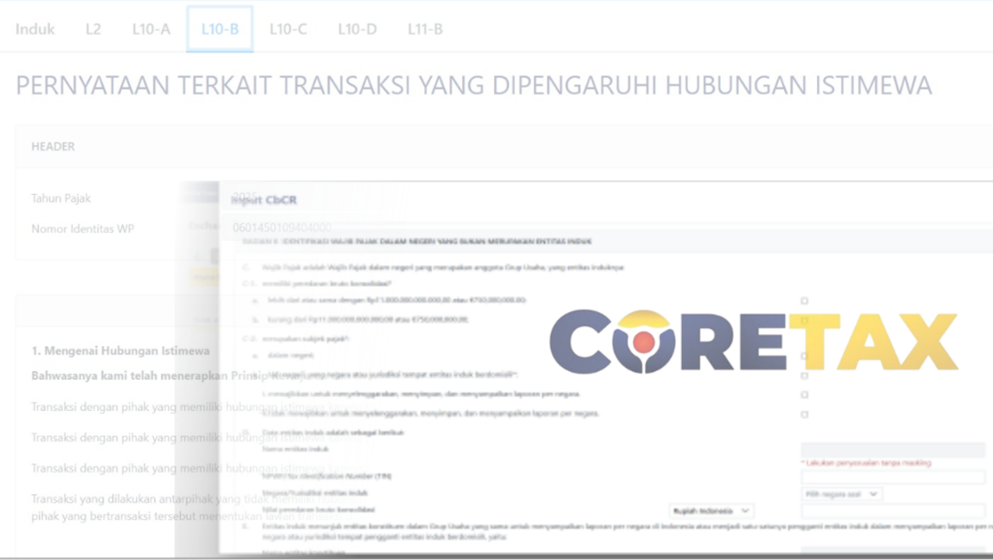Viewport: 993px width, 559px height.
Task: Open the L10-D tab
Action: [357, 29]
